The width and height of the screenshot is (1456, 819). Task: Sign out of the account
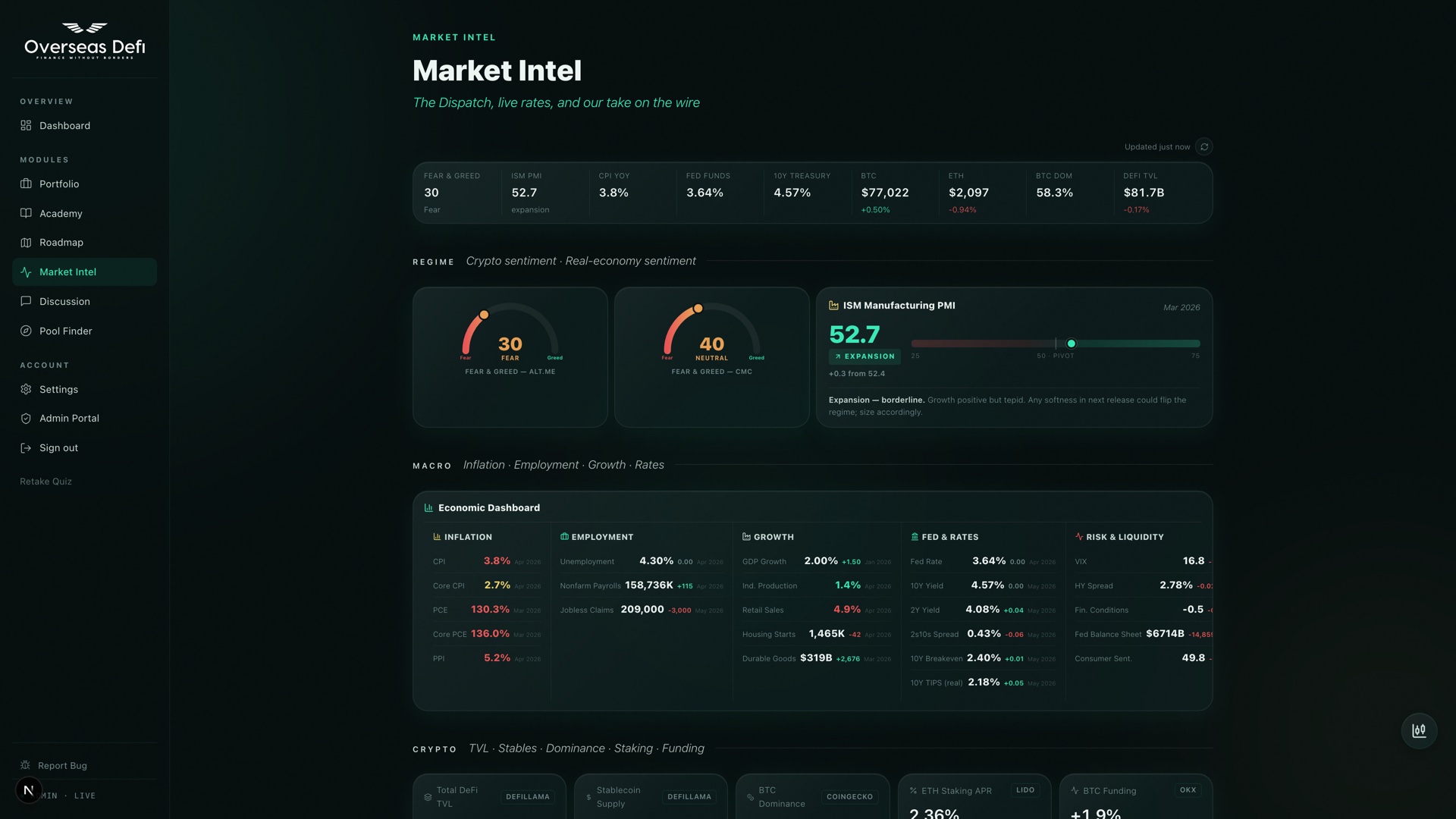[x=84, y=447]
